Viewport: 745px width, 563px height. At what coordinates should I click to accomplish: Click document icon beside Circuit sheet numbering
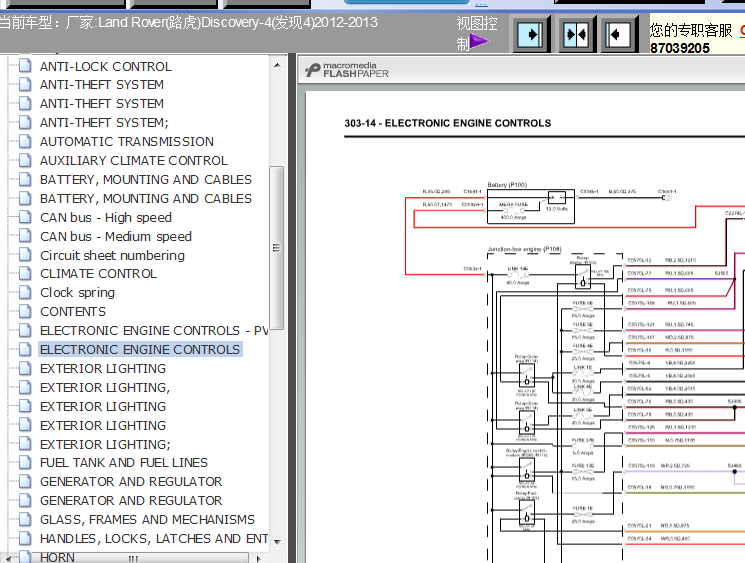click(25, 255)
